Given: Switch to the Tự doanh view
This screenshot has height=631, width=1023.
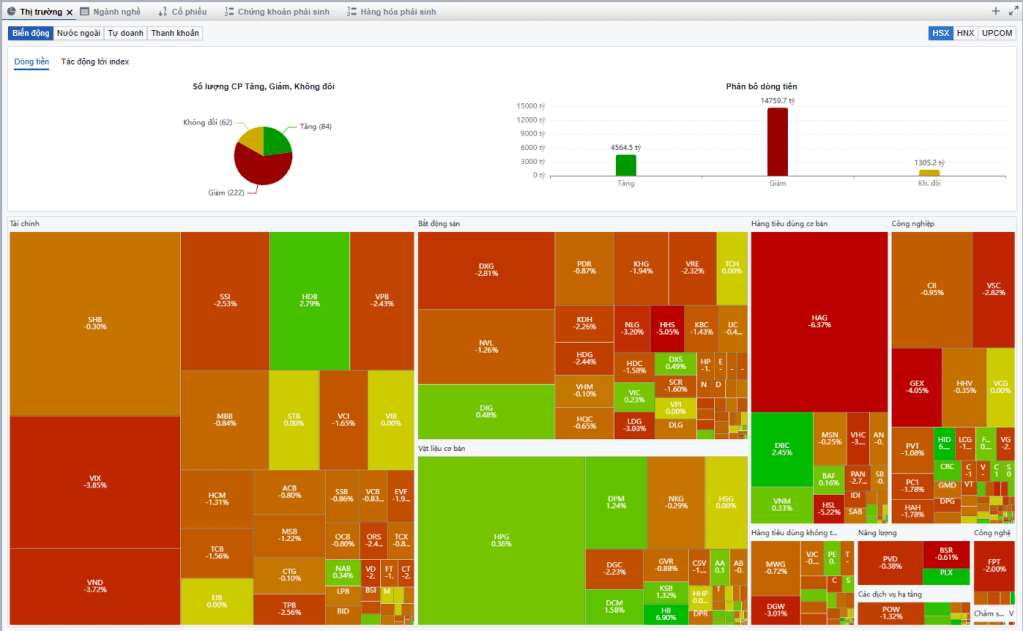Looking at the screenshot, I should tap(125, 33).
